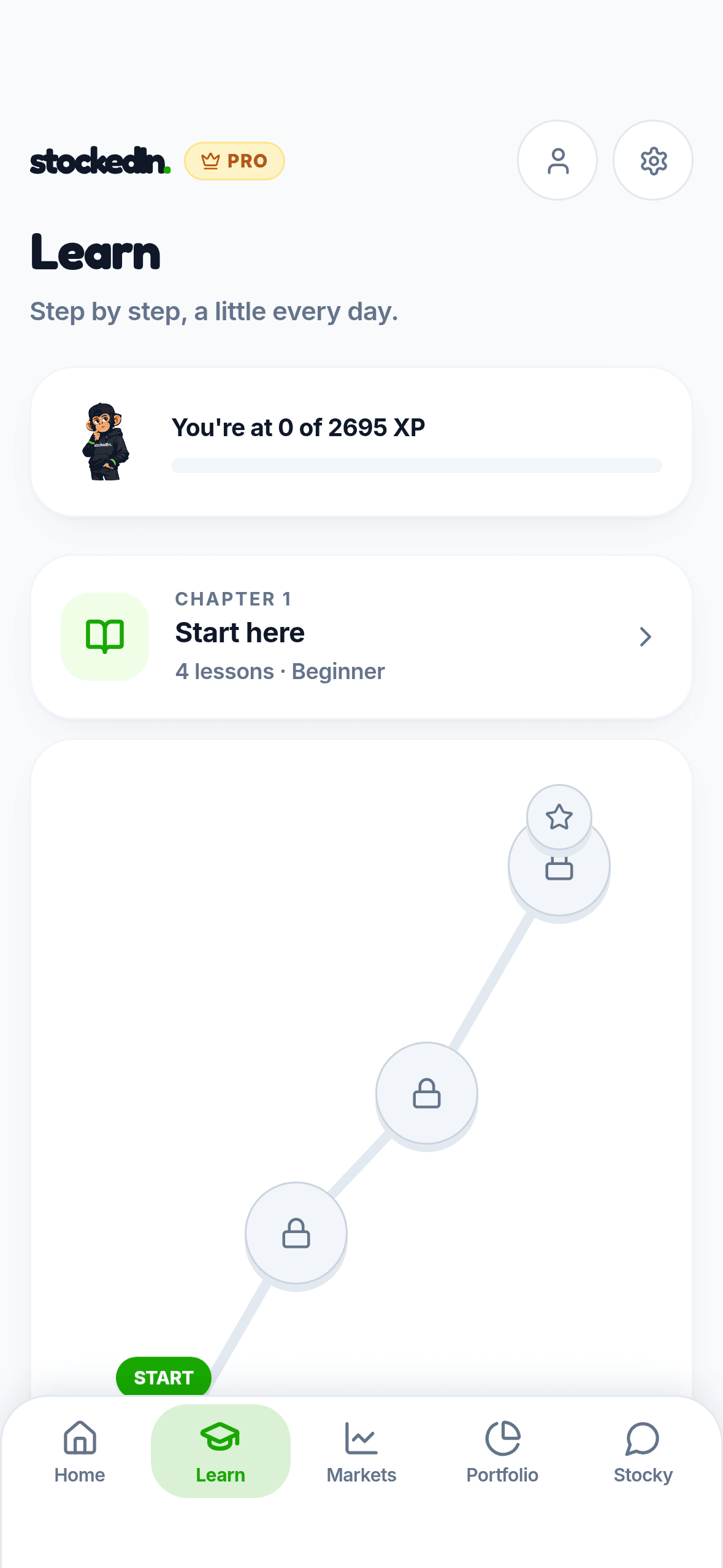Tap the star bonus node
The height and width of the screenshot is (1568, 723).
[x=559, y=817]
